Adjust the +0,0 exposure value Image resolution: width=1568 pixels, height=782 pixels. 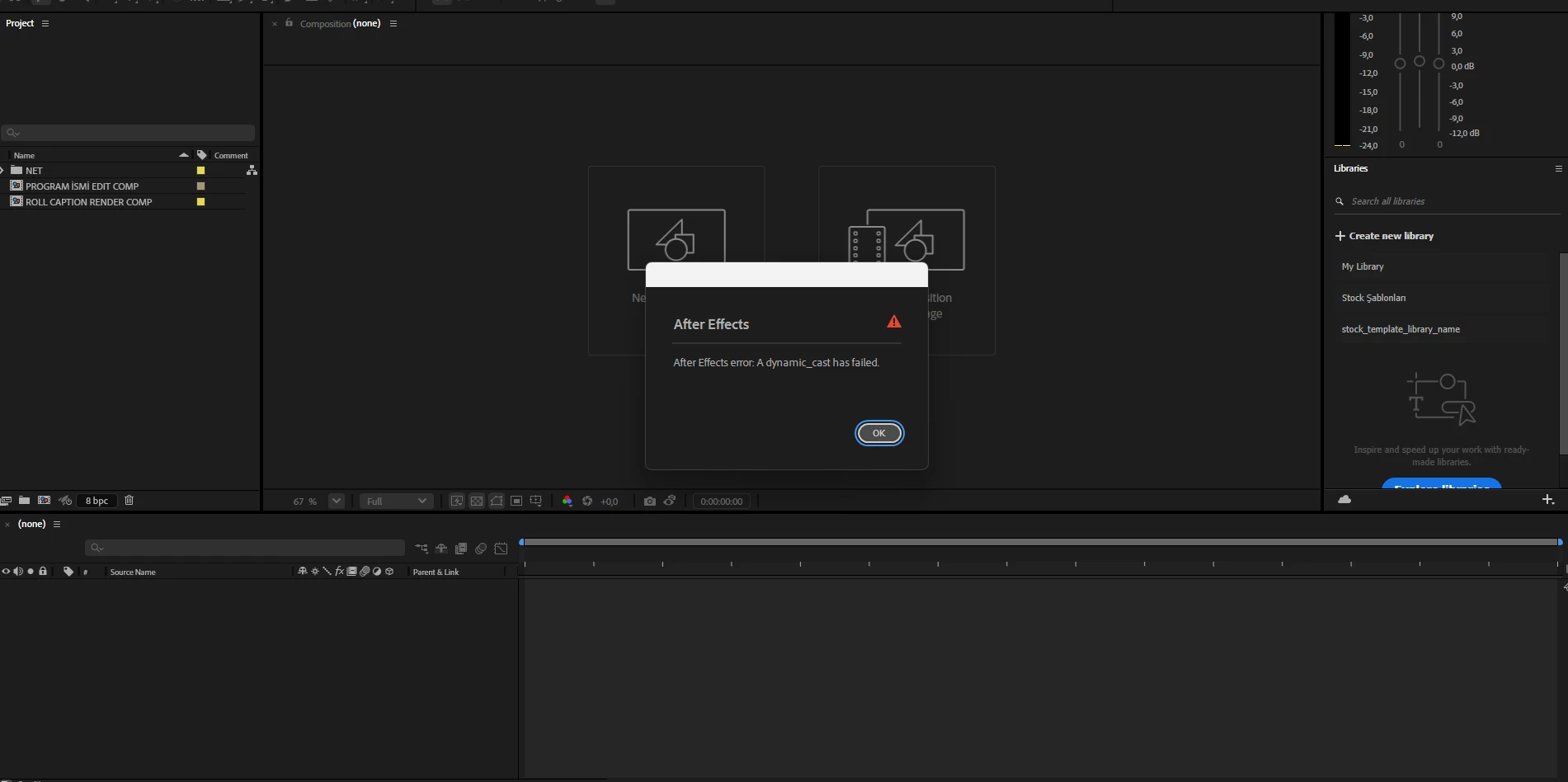[610, 502]
